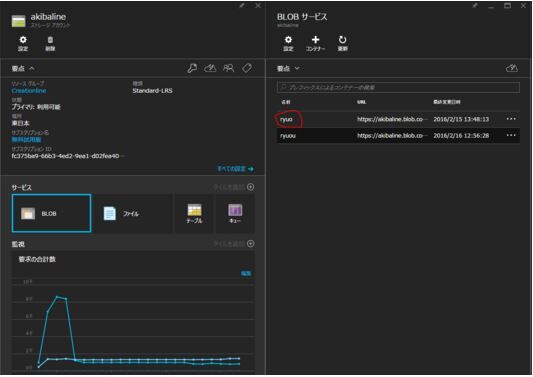The width and height of the screenshot is (533, 377).
Task: Minimize the BLOB サービス blade
Action: (x=491, y=6)
